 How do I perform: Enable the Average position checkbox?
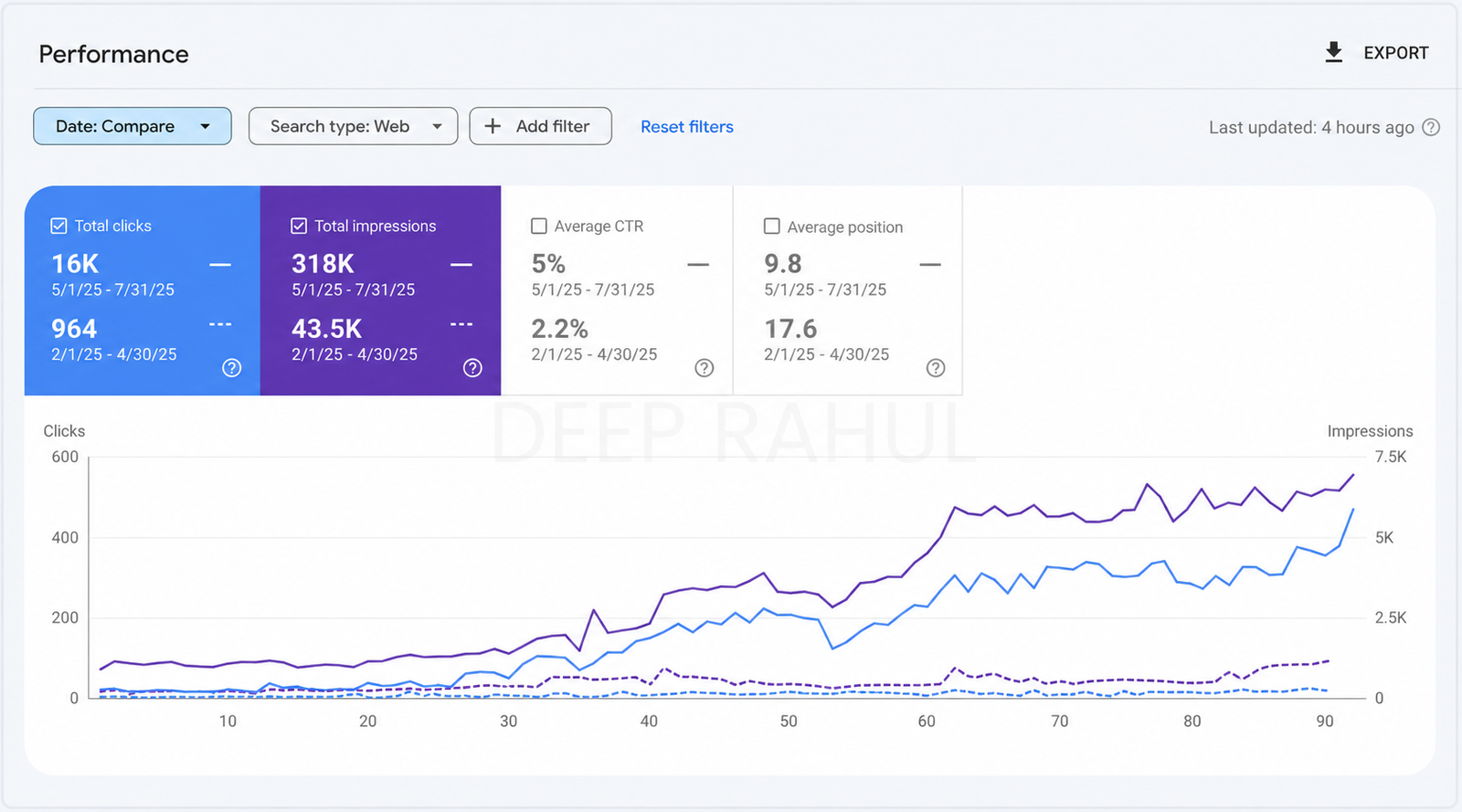[x=772, y=226]
